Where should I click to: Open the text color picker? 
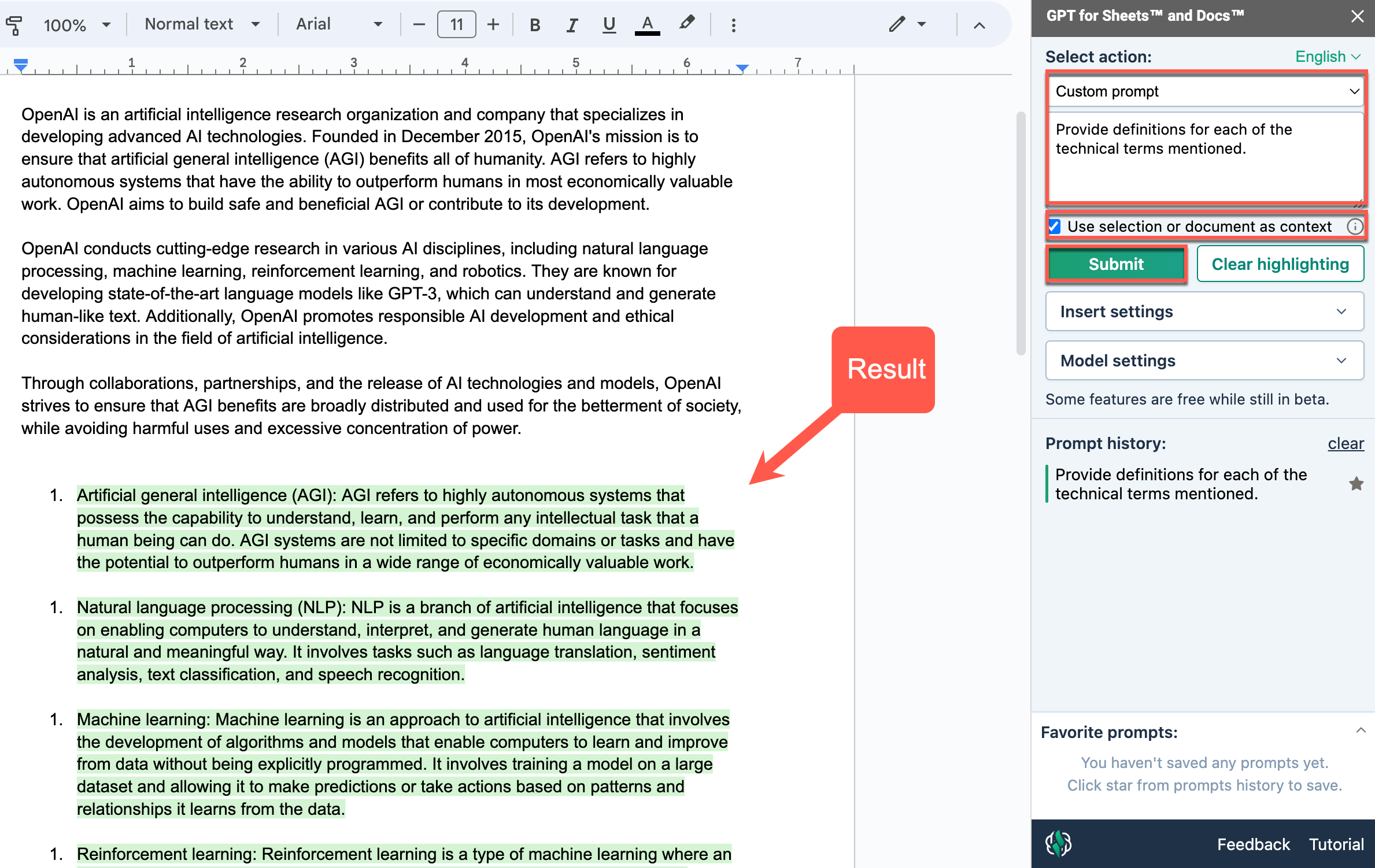click(x=648, y=25)
